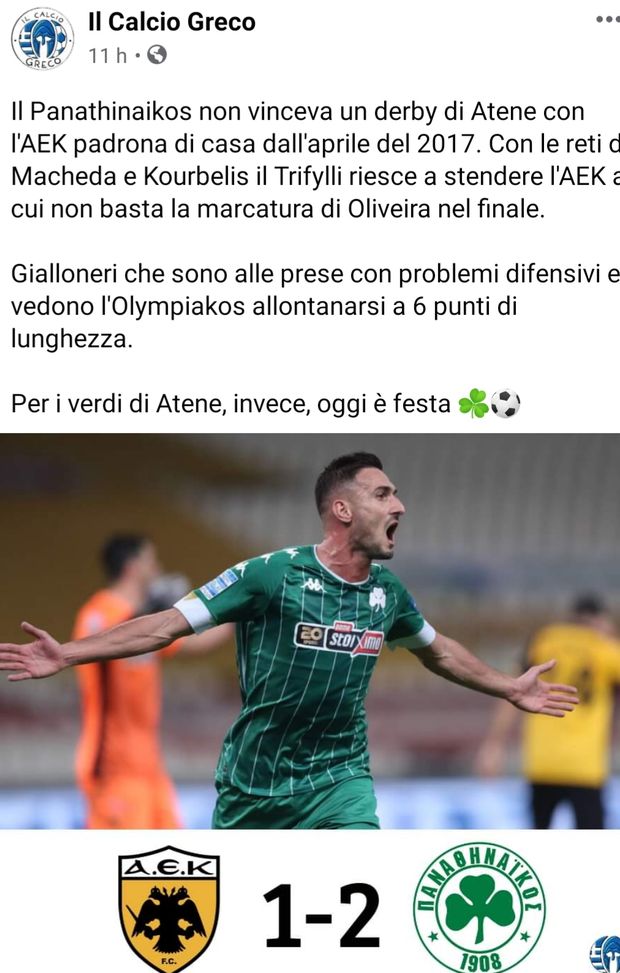Open the post's 11 h timestamp
This screenshot has width=620, height=973.
107,56
